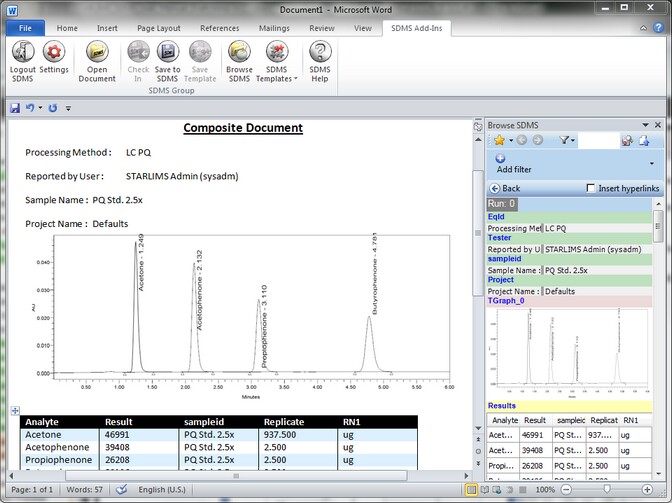Click the English (U.S.) language indicator
The width and height of the screenshot is (672, 503).
pyautogui.click(x=162, y=489)
